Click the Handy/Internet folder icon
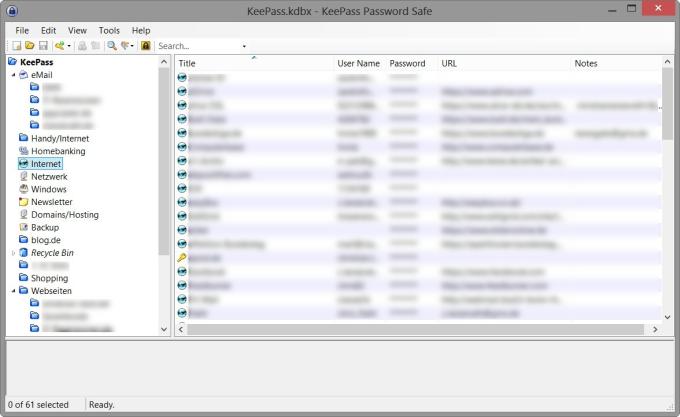 [x=23, y=138]
